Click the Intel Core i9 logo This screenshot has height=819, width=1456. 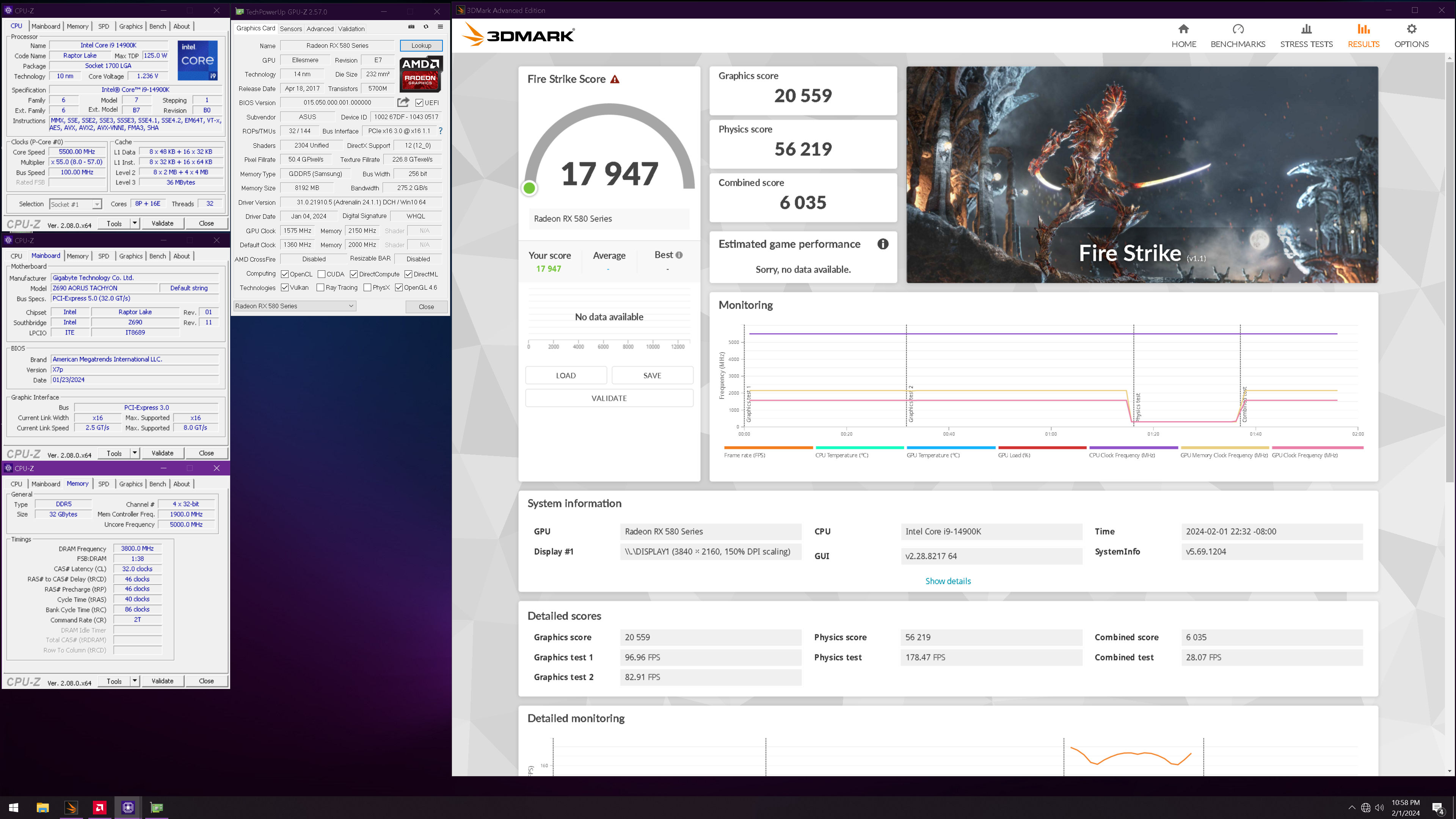click(x=198, y=60)
